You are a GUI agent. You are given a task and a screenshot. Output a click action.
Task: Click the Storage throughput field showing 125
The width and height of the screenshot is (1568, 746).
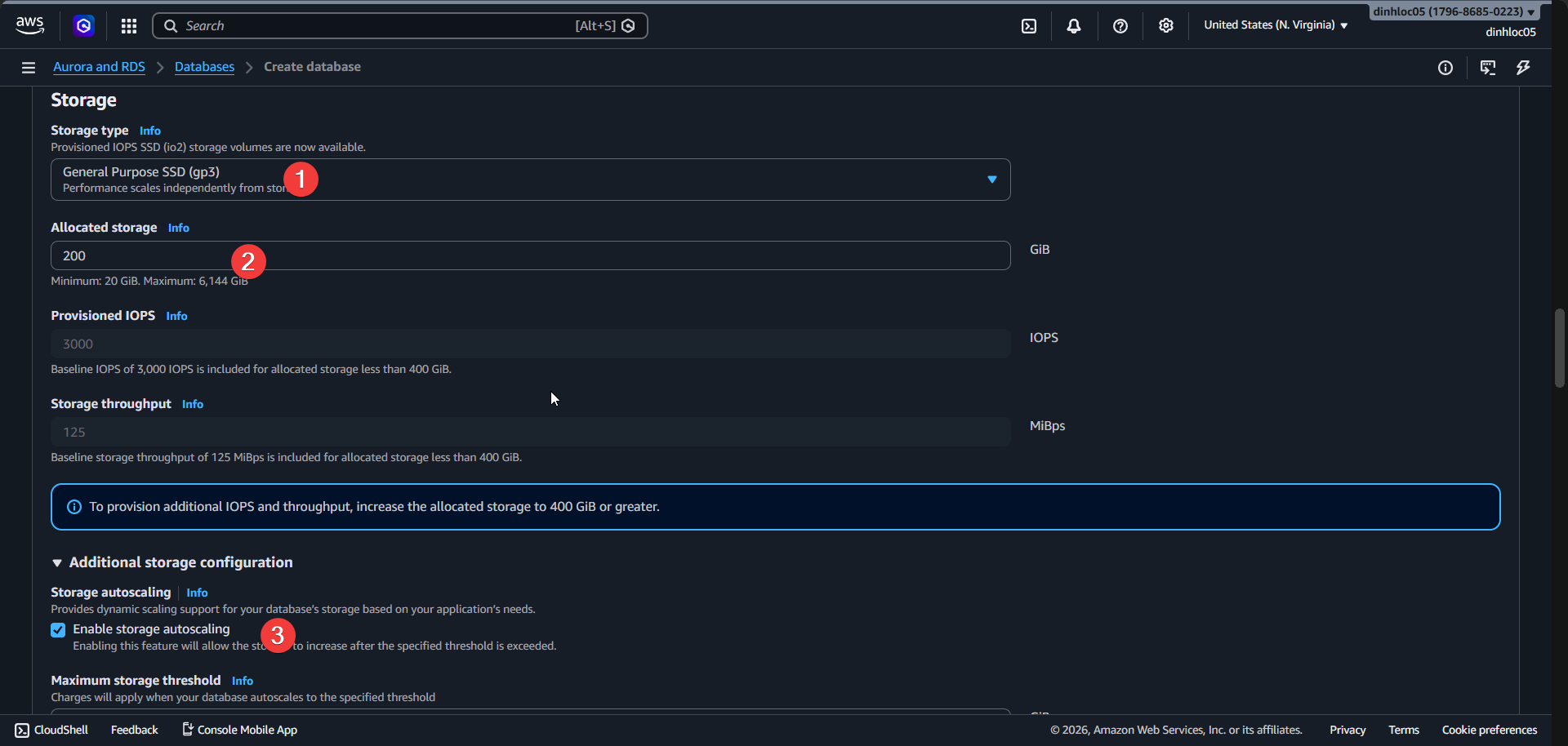531,432
